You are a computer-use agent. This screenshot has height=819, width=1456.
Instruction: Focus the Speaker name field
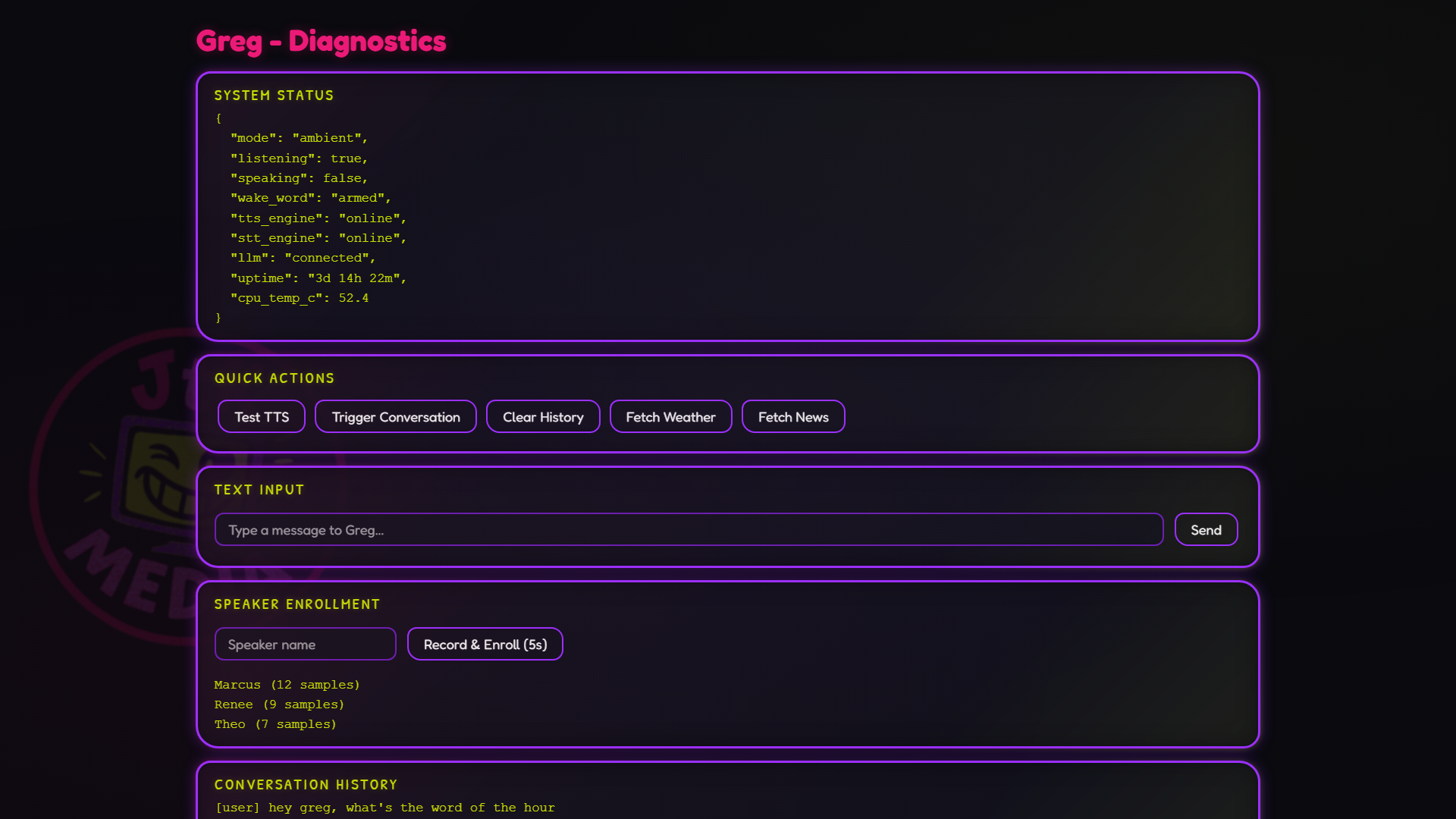point(305,644)
